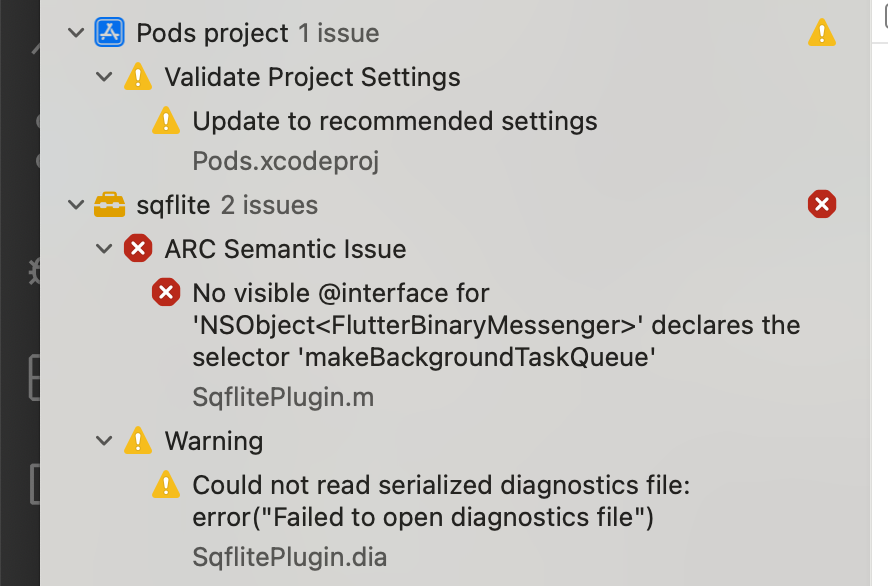Click warning icon beside Update to recommended settings
This screenshot has height=586, width=888.
pyautogui.click(x=166, y=120)
